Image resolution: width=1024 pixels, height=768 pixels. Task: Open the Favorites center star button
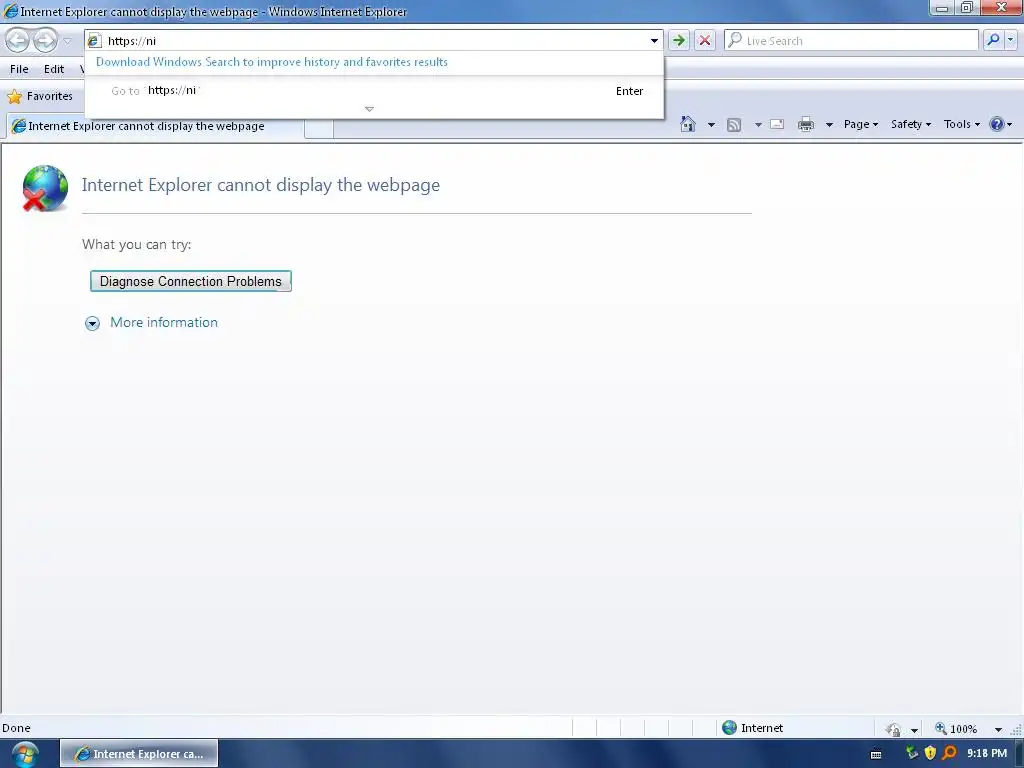pos(40,96)
